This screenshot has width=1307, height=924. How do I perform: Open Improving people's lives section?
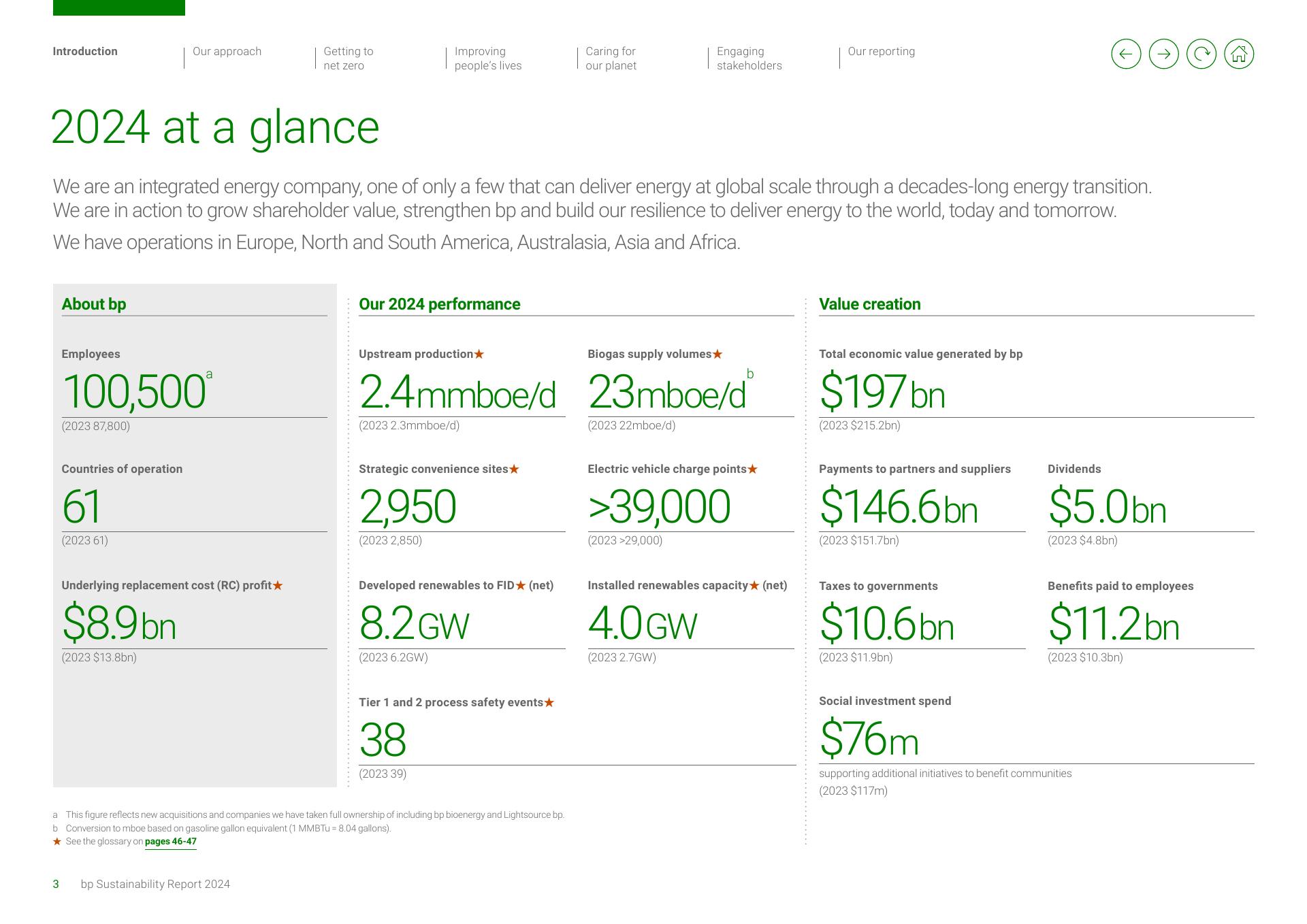click(487, 59)
